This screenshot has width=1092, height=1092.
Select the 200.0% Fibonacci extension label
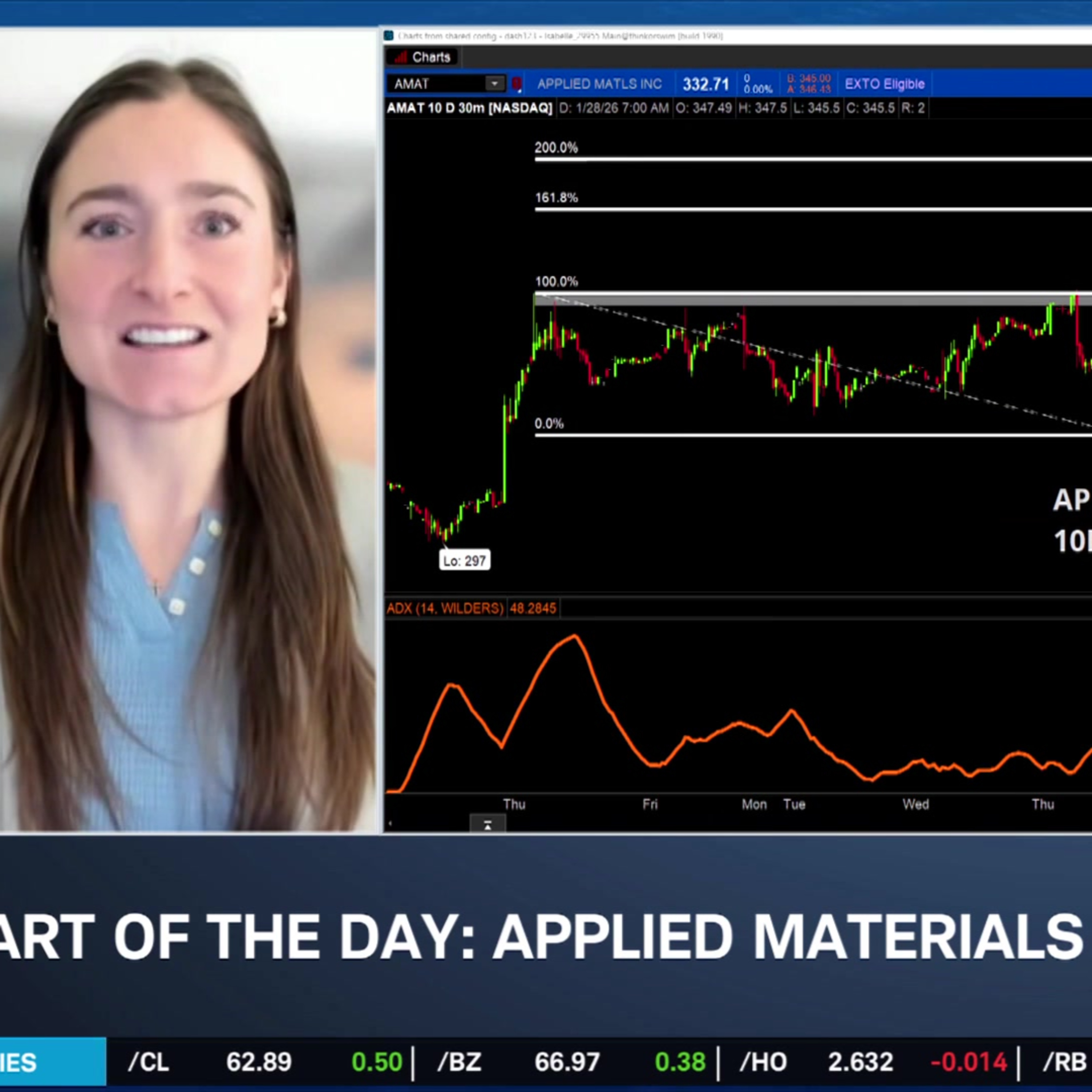click(x=556, y=148)
